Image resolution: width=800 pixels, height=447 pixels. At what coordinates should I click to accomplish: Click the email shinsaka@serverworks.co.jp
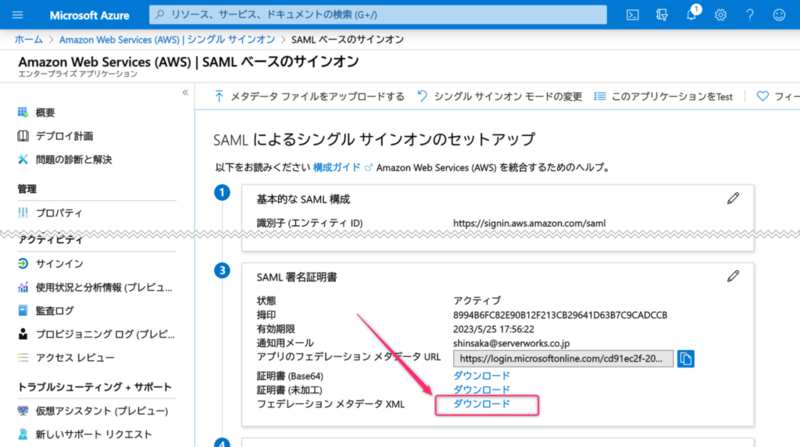pyautogui.click(x=511, y=343)
